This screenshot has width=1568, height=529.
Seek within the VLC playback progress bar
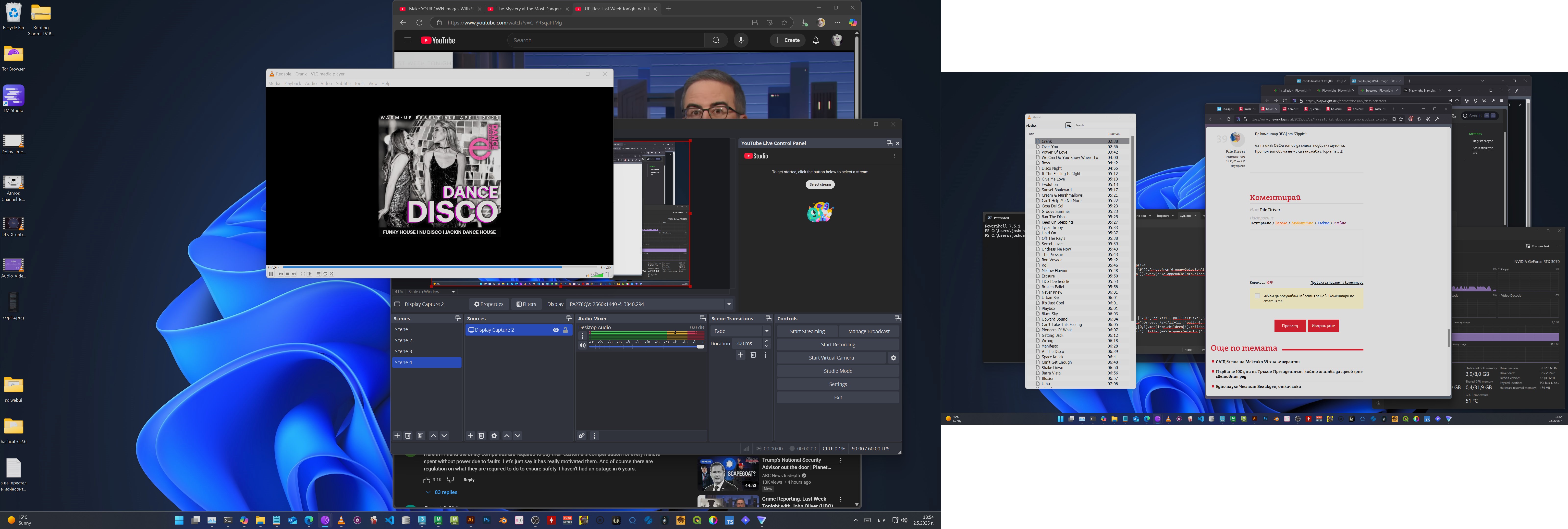(x=440, y=267)
